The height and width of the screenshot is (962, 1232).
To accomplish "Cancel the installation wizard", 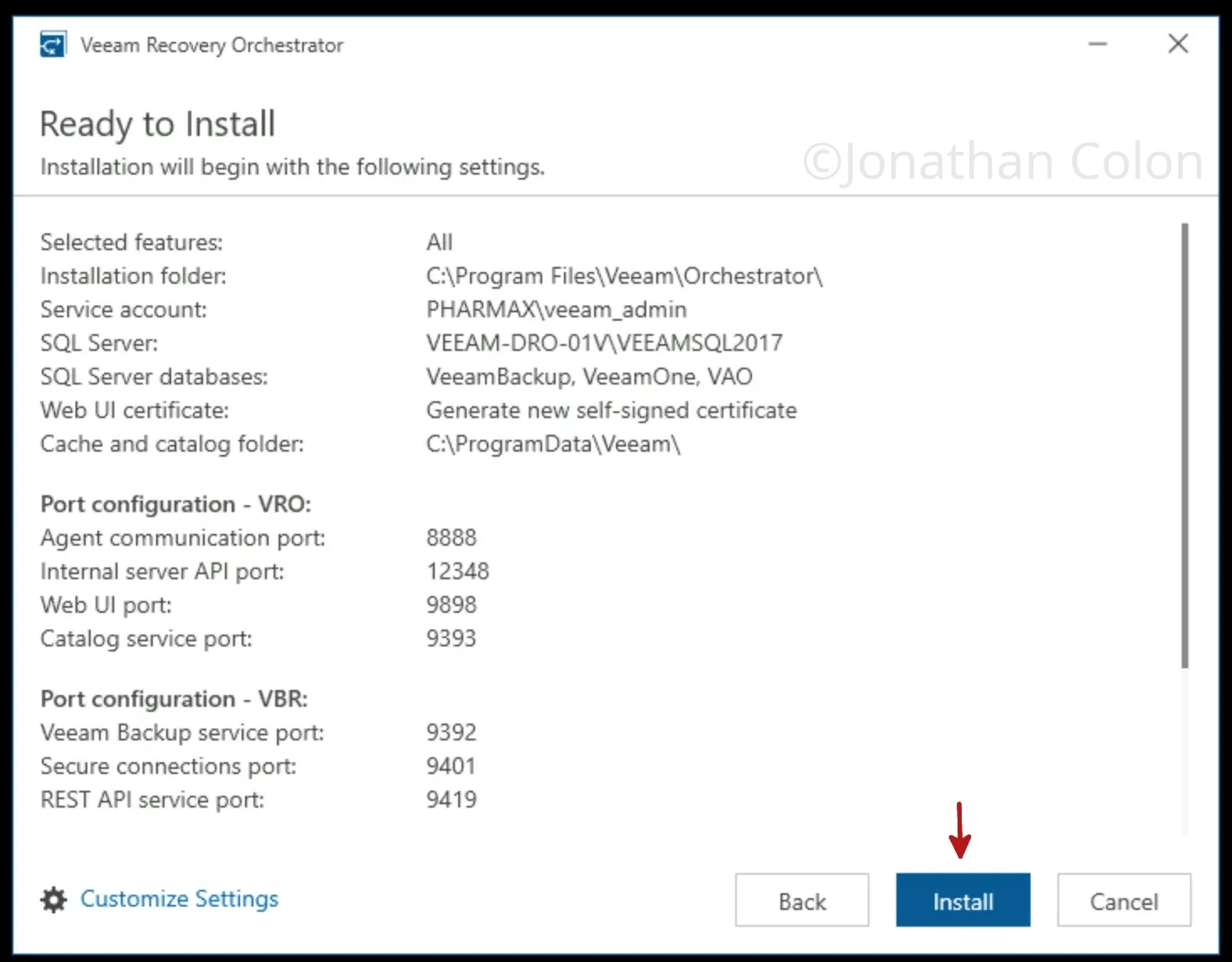I will coord(1124,900).
